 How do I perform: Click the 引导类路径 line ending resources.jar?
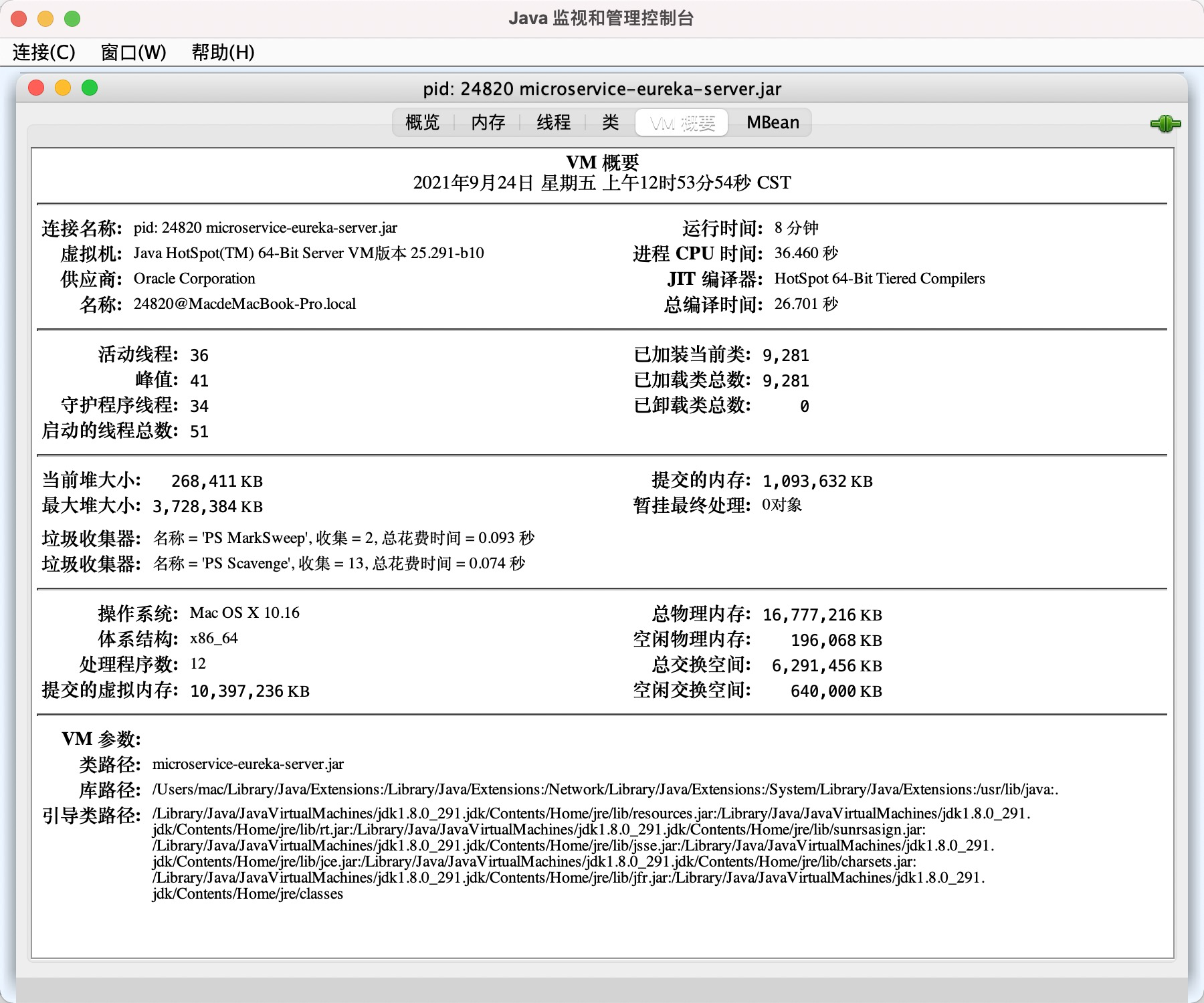(591, 813)
